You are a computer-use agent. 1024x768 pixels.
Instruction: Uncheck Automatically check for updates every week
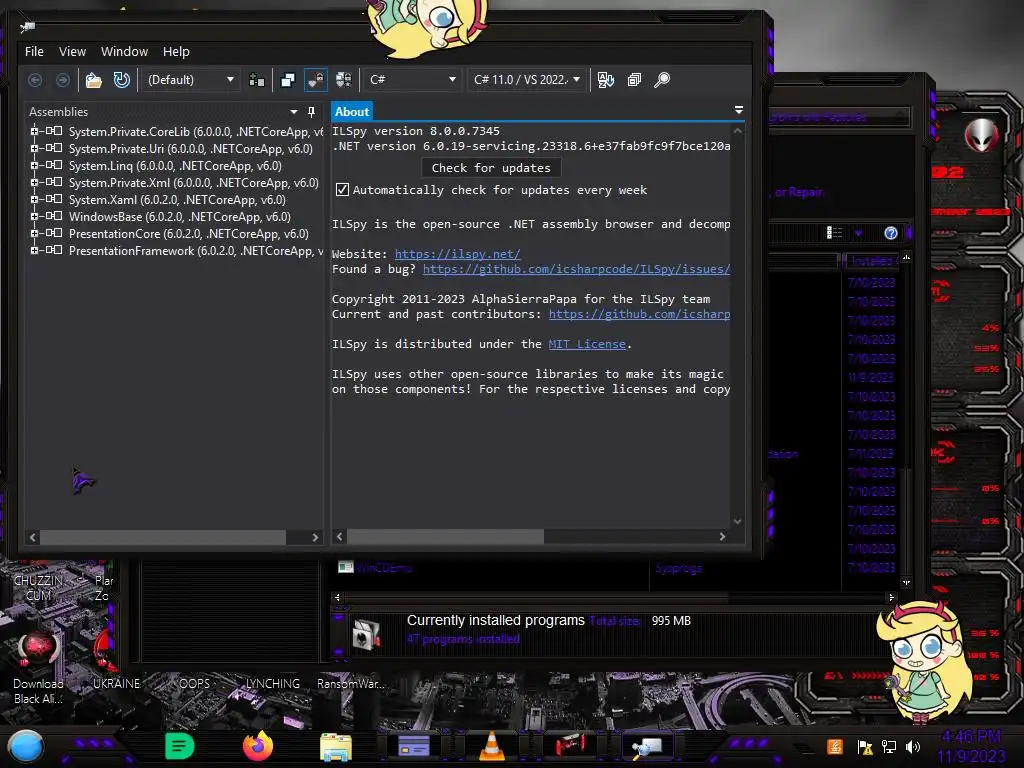tap(342, 190)
